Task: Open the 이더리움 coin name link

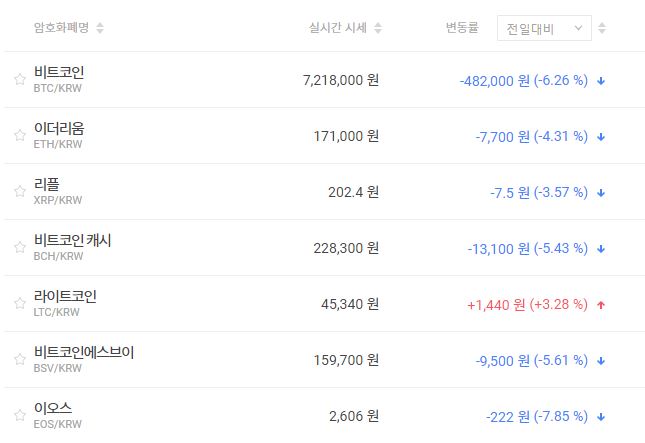Action: coord(58,129)
